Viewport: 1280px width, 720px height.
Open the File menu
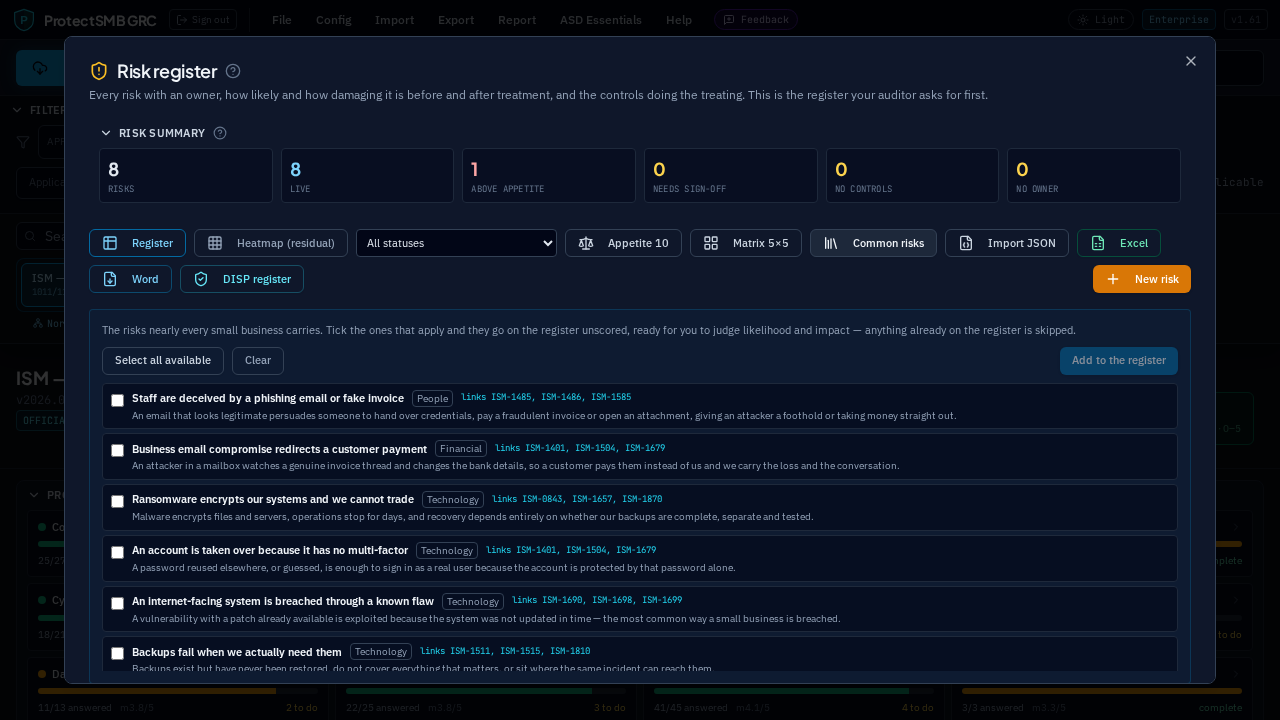(x=282, y=20)
